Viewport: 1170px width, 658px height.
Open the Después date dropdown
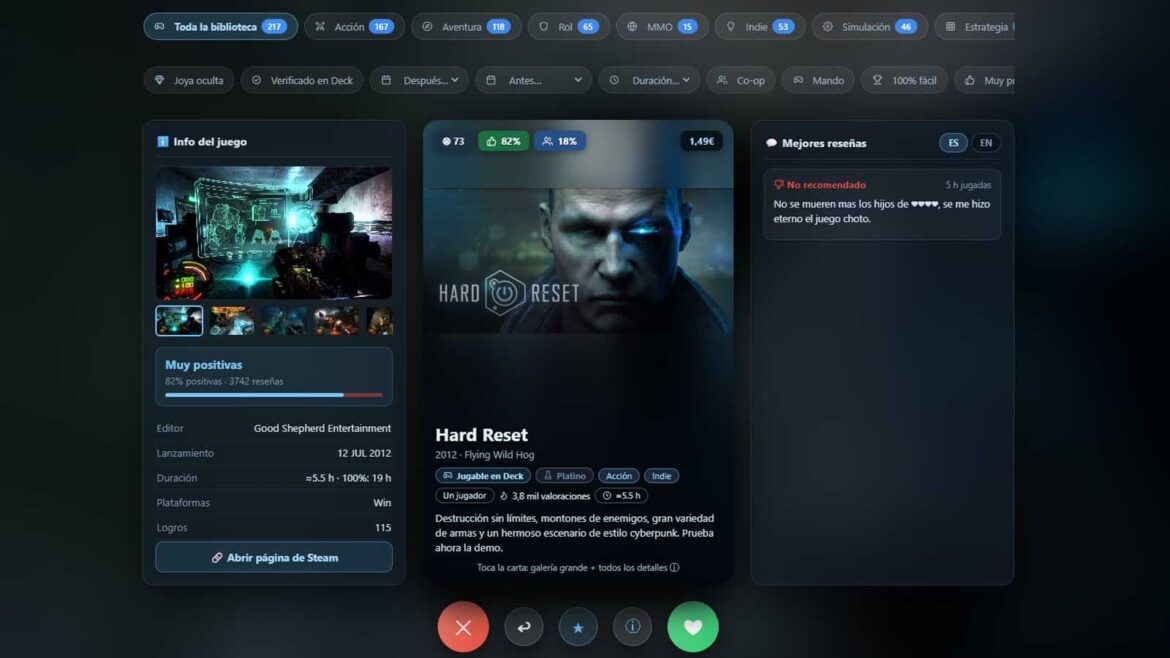[x=419, y=81]
